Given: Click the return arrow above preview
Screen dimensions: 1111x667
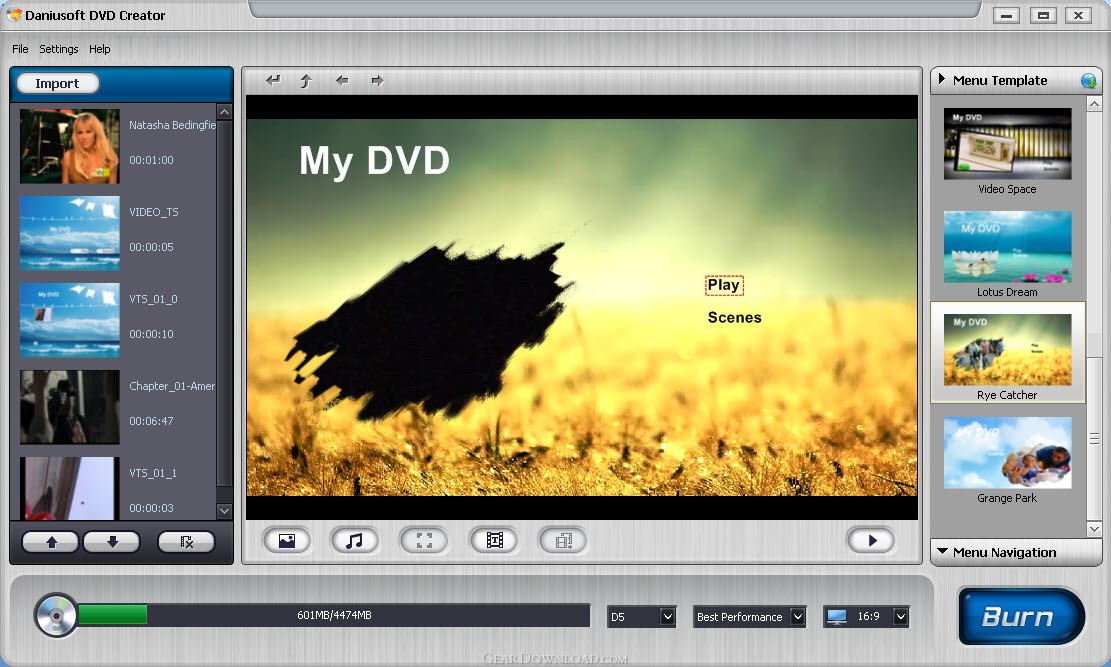Looking at the screenshot, I should [273, 81].
